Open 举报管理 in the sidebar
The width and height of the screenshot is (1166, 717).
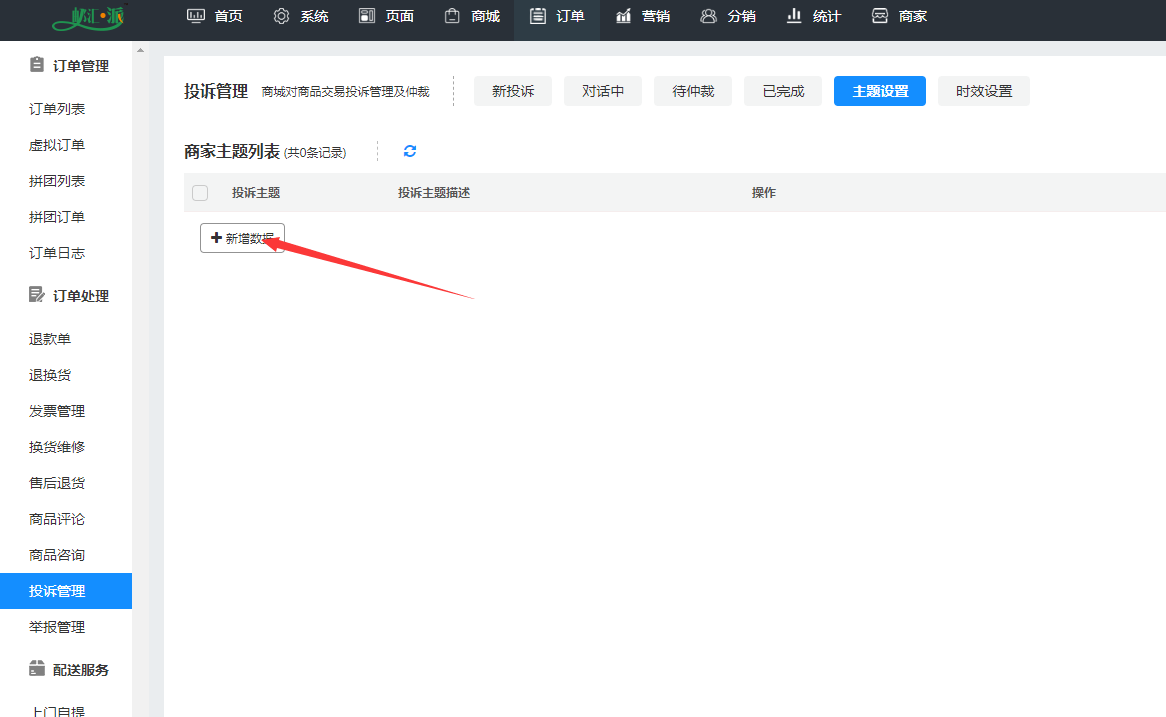pos(57,627)
